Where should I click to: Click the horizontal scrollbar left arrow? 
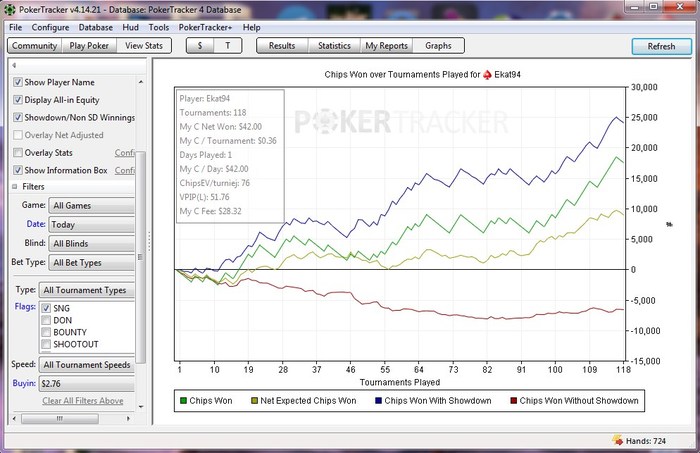click(14, 419)
